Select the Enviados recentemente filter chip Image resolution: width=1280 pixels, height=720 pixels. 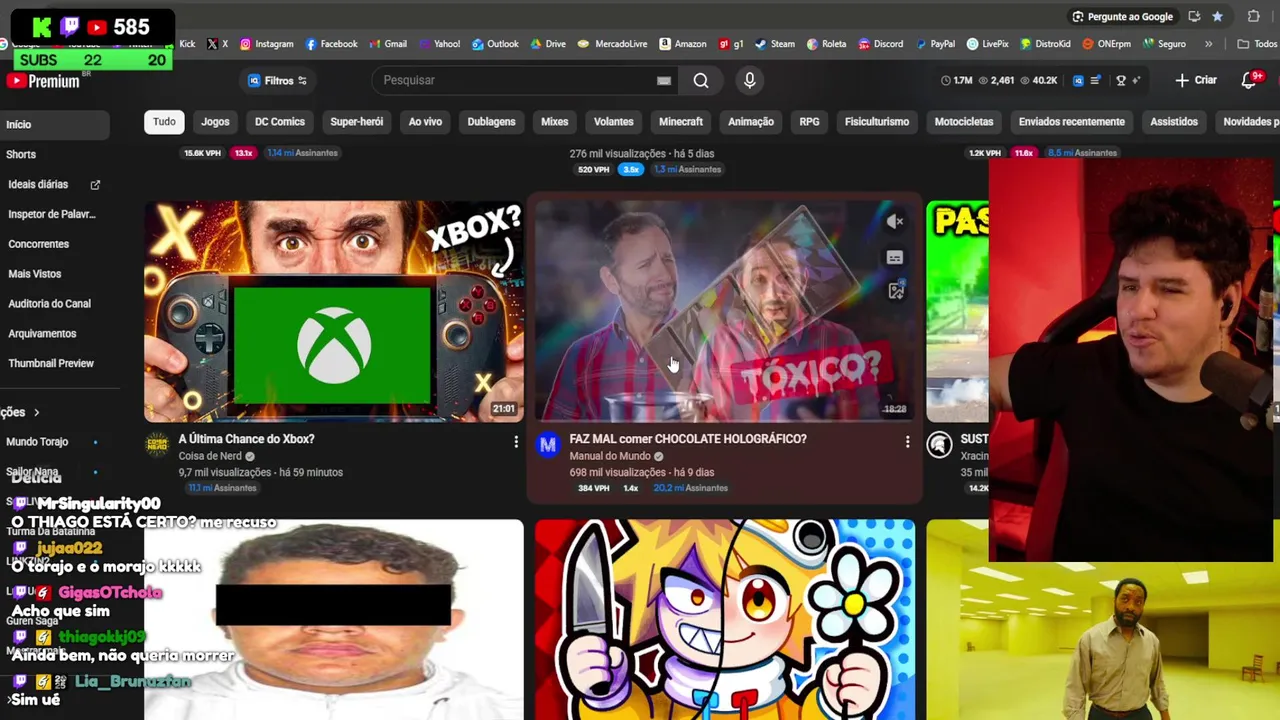[1072, 122]
